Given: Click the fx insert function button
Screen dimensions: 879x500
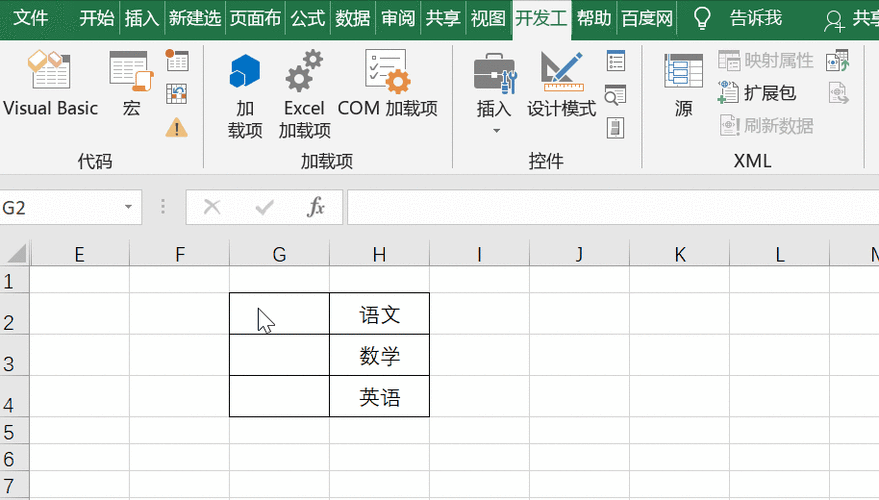Looking at the screenshot, I should (x=316, y=207).
